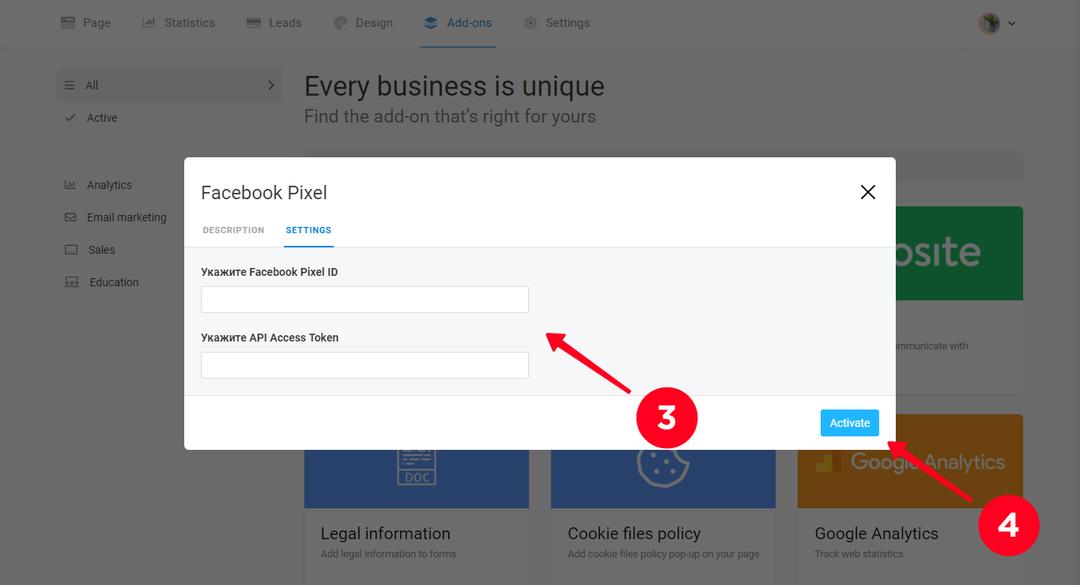Click the Page icon in top navigation
The height and width of the screenshot is (585, 1080).
(68, 23)
